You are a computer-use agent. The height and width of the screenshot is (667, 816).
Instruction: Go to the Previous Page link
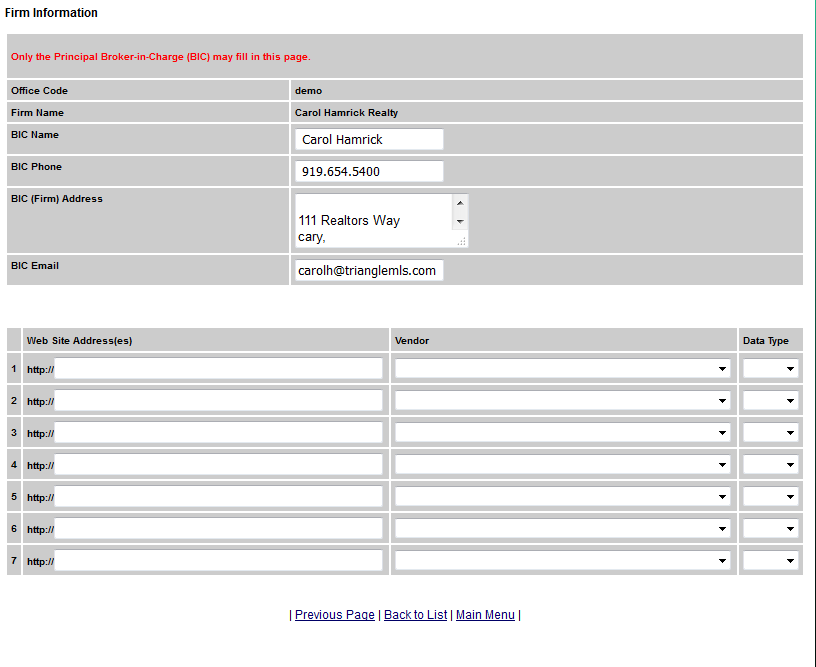pos(335,615)
